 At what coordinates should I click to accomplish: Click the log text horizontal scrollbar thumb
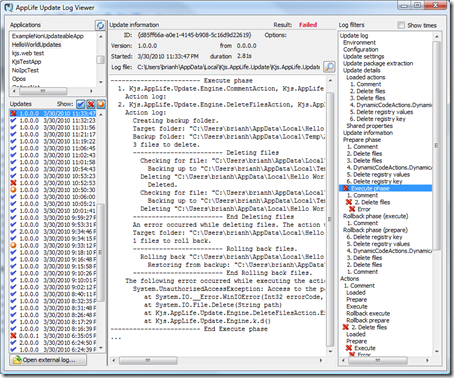(148, 360)
